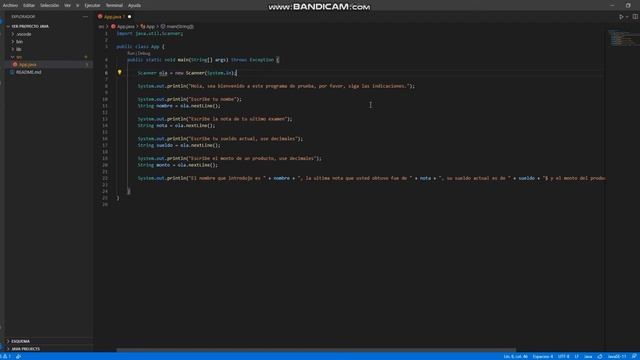This screenshot has width=640, height=360.
Task: Click the App.java file icon in Explorer
Action: 15,64
